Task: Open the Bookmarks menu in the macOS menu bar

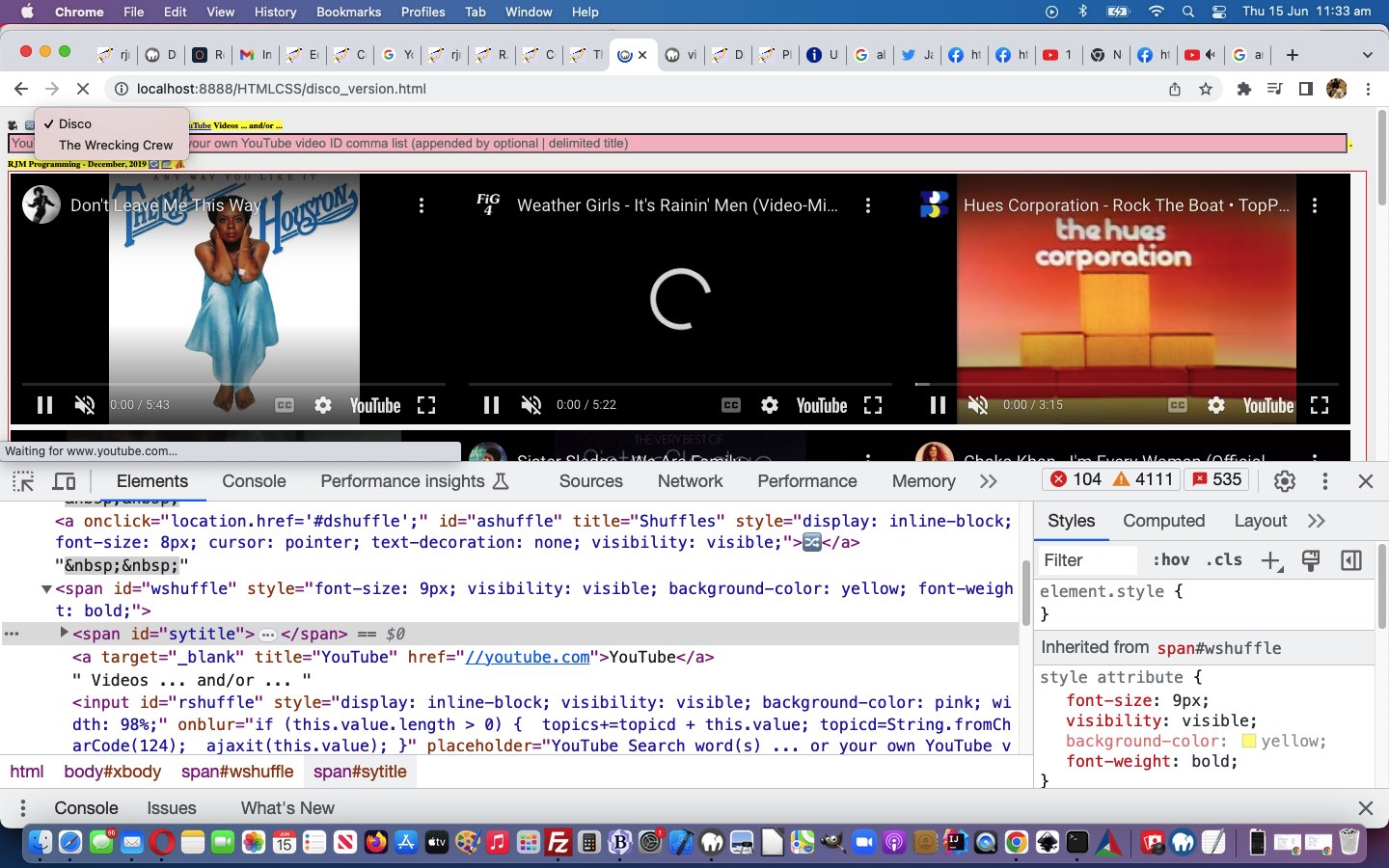Action: (x=348, y=12)
